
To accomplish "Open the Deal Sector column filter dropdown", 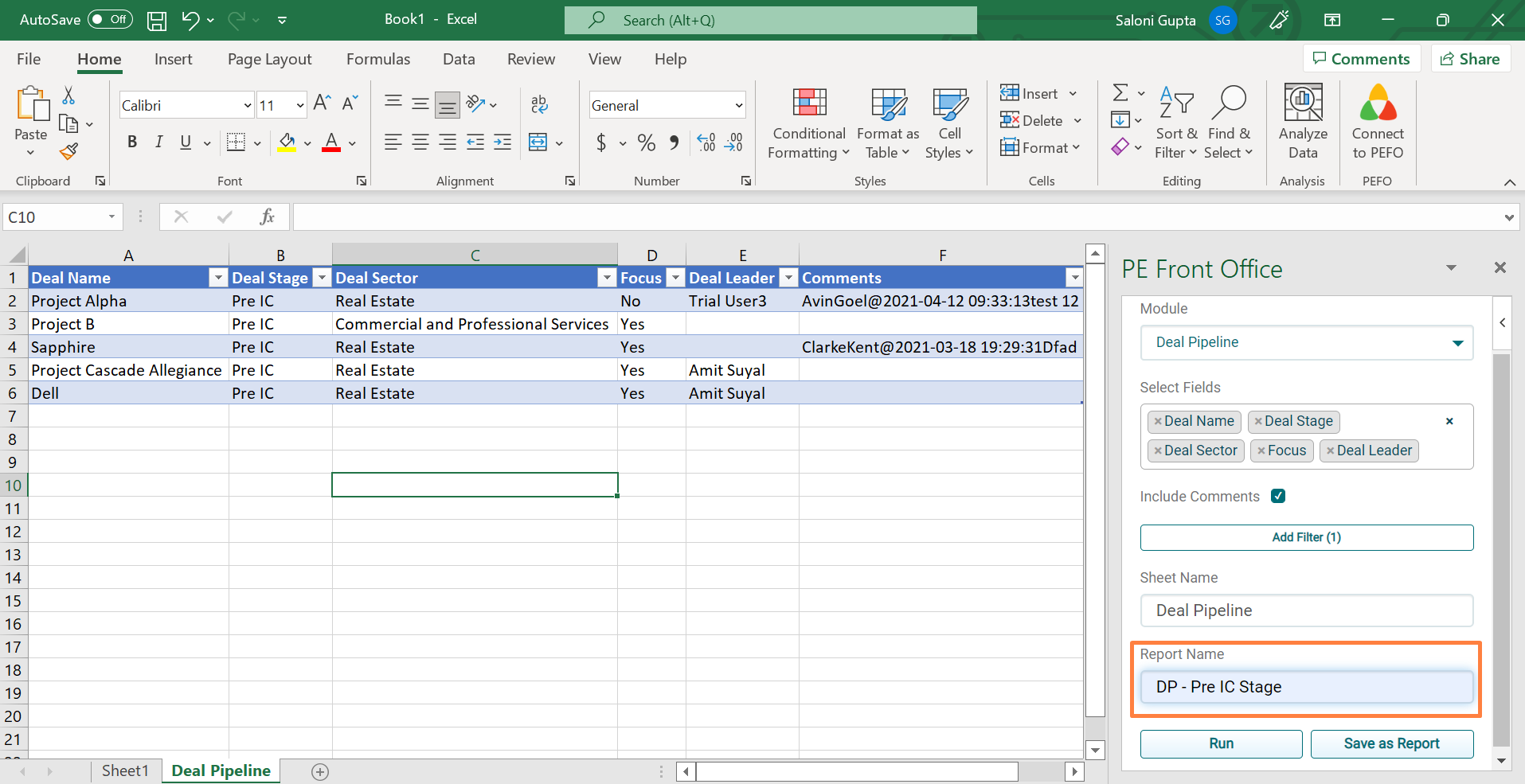I will pos(607,278).
